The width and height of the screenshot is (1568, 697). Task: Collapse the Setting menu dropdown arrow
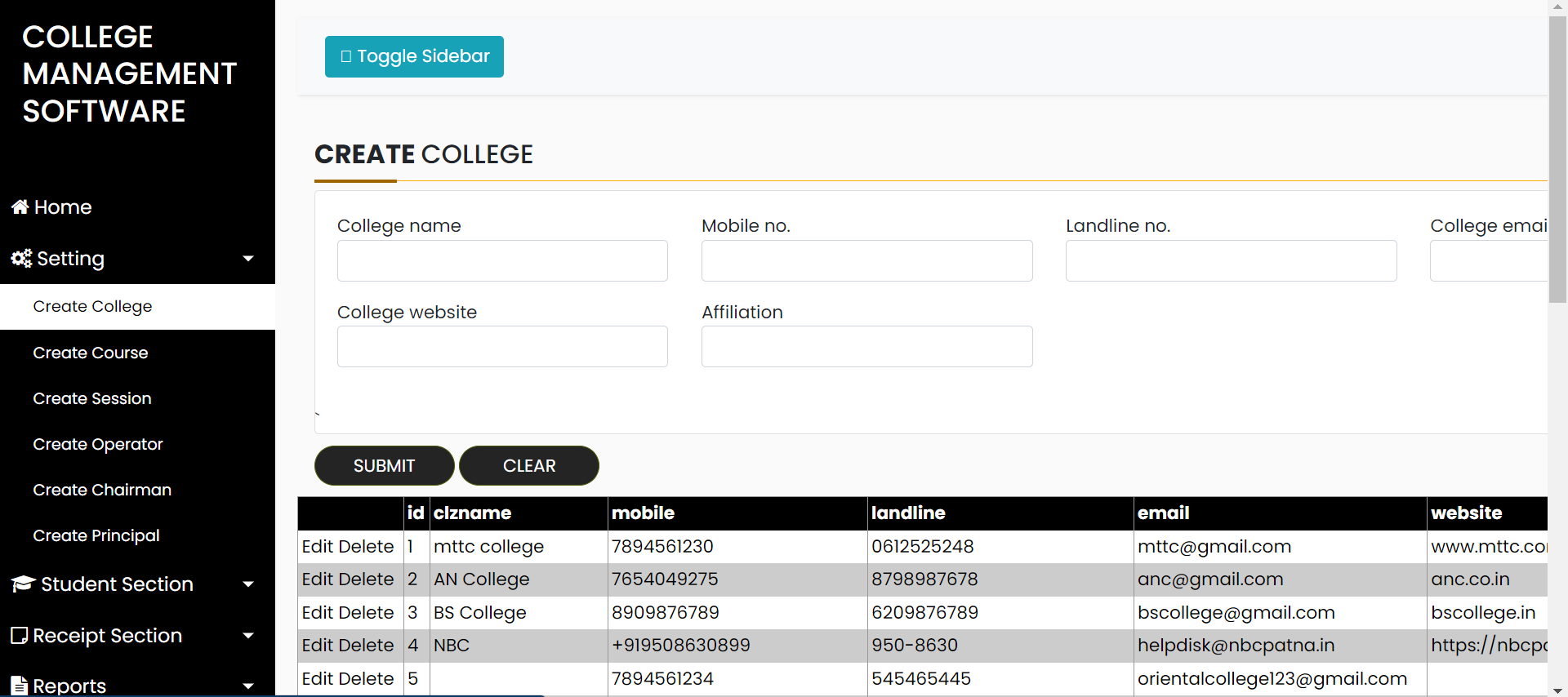pos(248,259)
